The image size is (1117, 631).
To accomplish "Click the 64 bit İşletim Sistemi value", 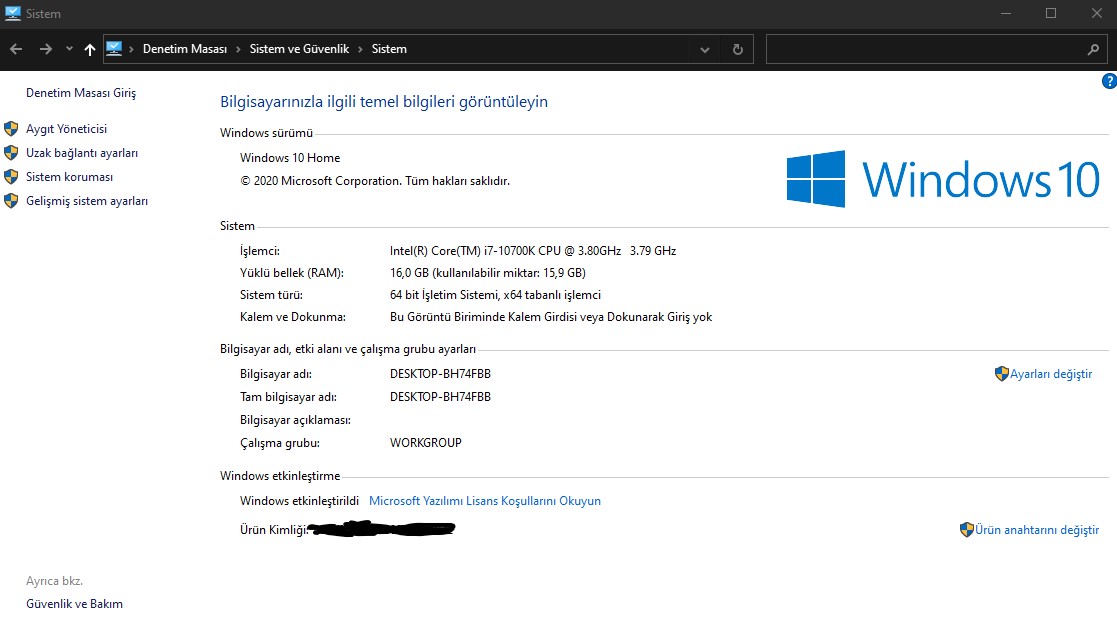I will point(495,295).
